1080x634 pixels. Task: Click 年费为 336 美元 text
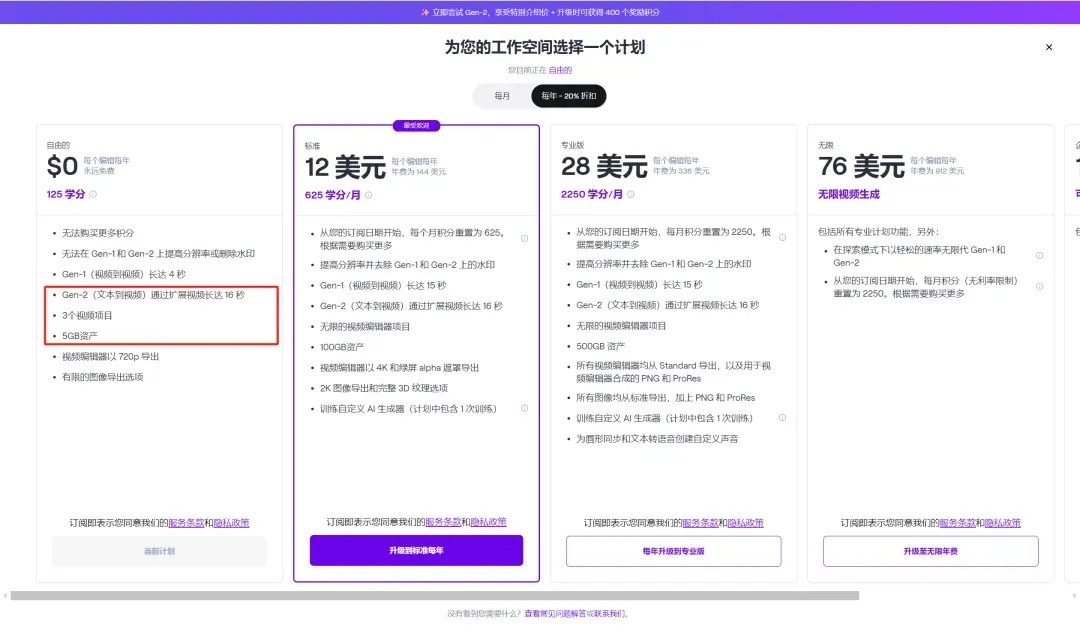(681, 171)
